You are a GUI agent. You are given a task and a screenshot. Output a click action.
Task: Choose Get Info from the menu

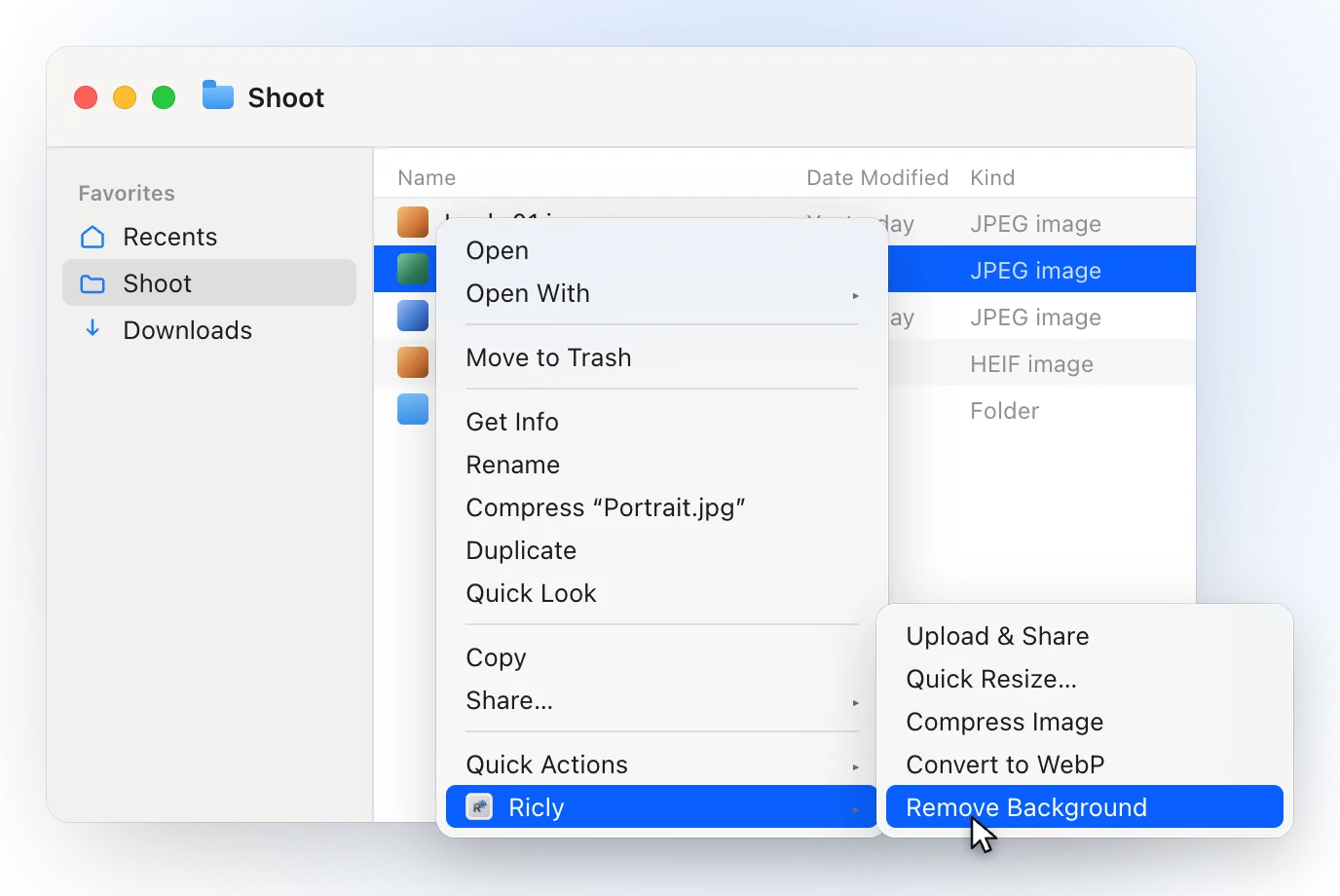662,422
